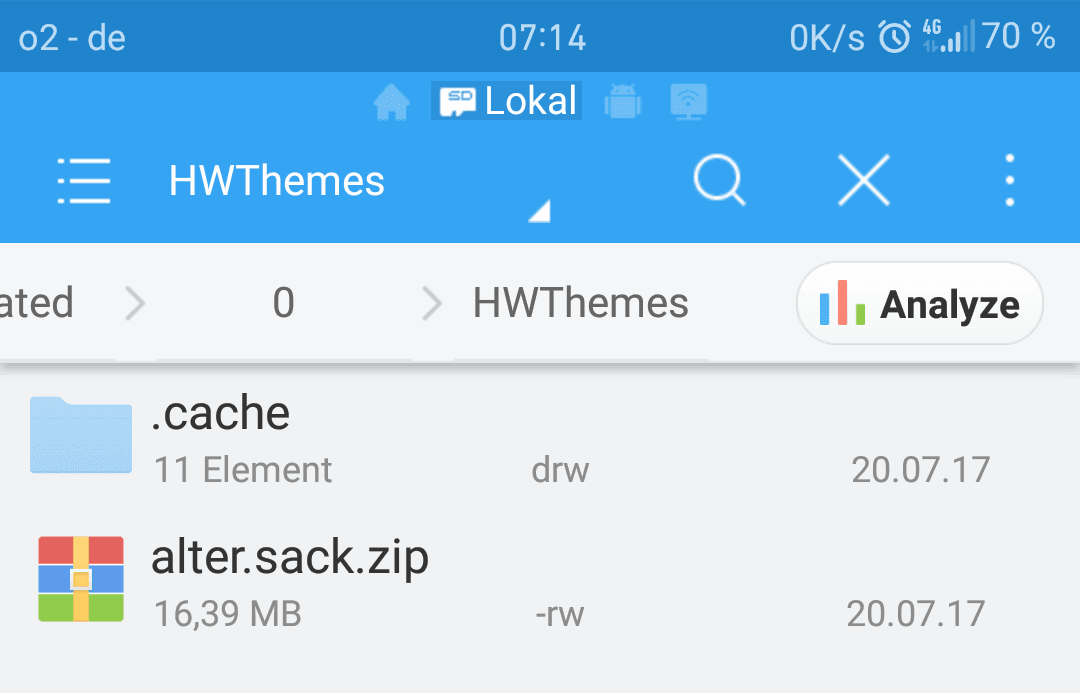Select the HWThemes breadcrumb entry

pyautogui.click(x=581, y=302)
